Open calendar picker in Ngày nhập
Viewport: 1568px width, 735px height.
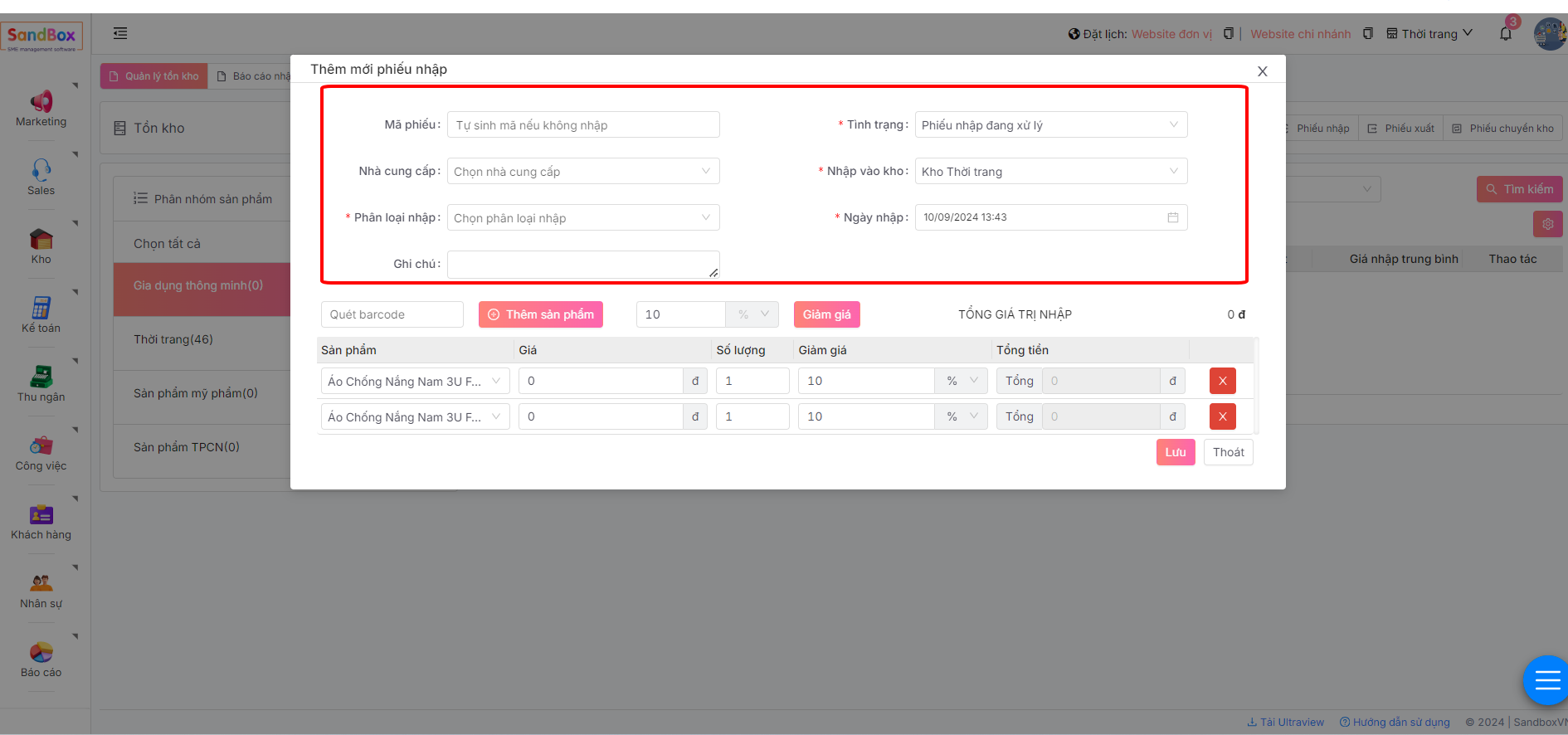coord(1173,217)
